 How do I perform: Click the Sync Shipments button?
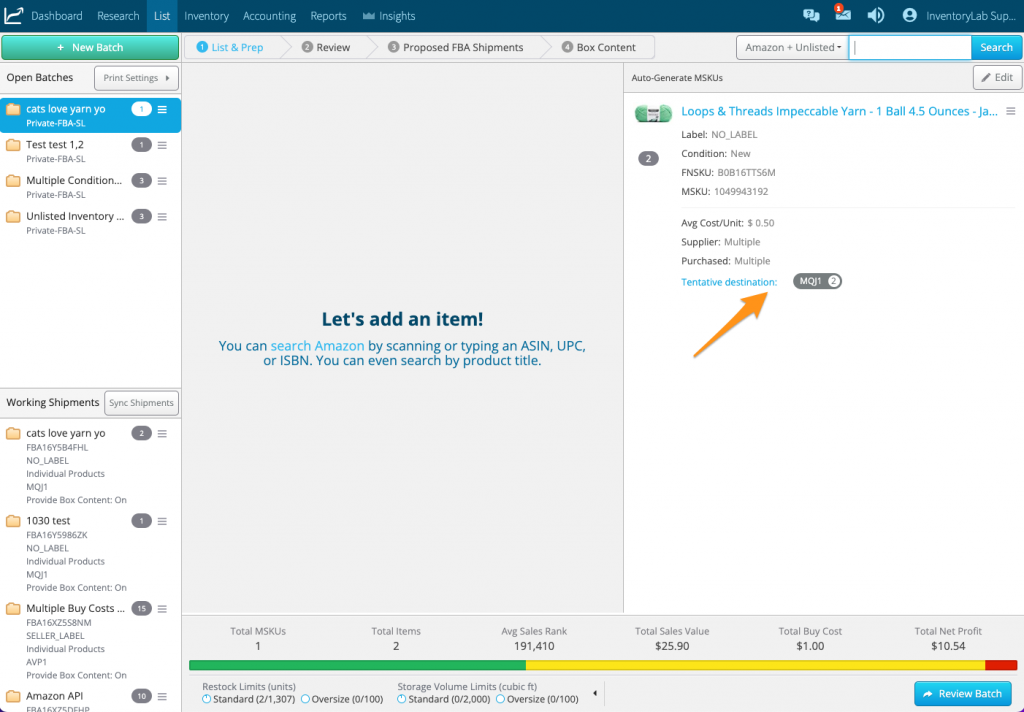[x=142, y=403]
